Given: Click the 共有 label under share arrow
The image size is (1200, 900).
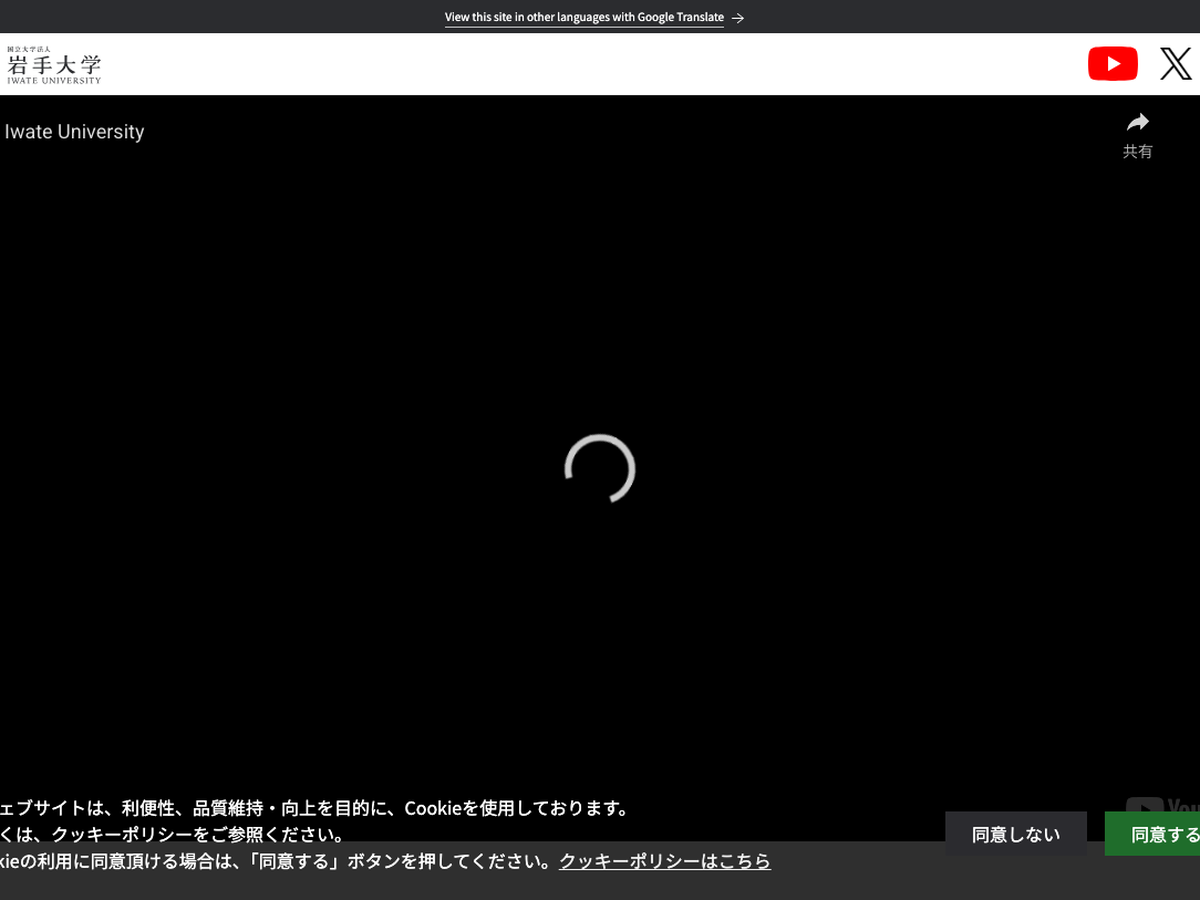Looking at the screenshot, I should tap(1137, 152).
